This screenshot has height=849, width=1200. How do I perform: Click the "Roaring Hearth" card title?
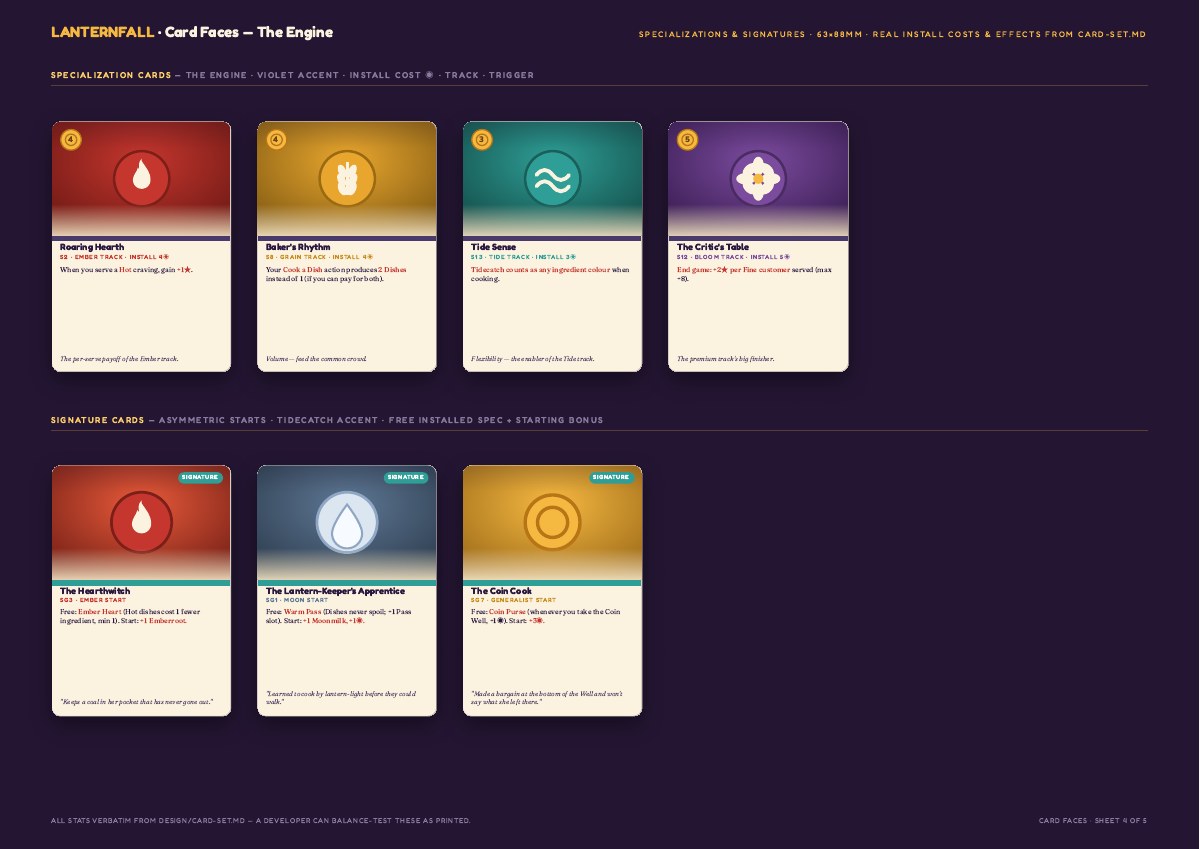pyautogui.click(x=92, y=247)
